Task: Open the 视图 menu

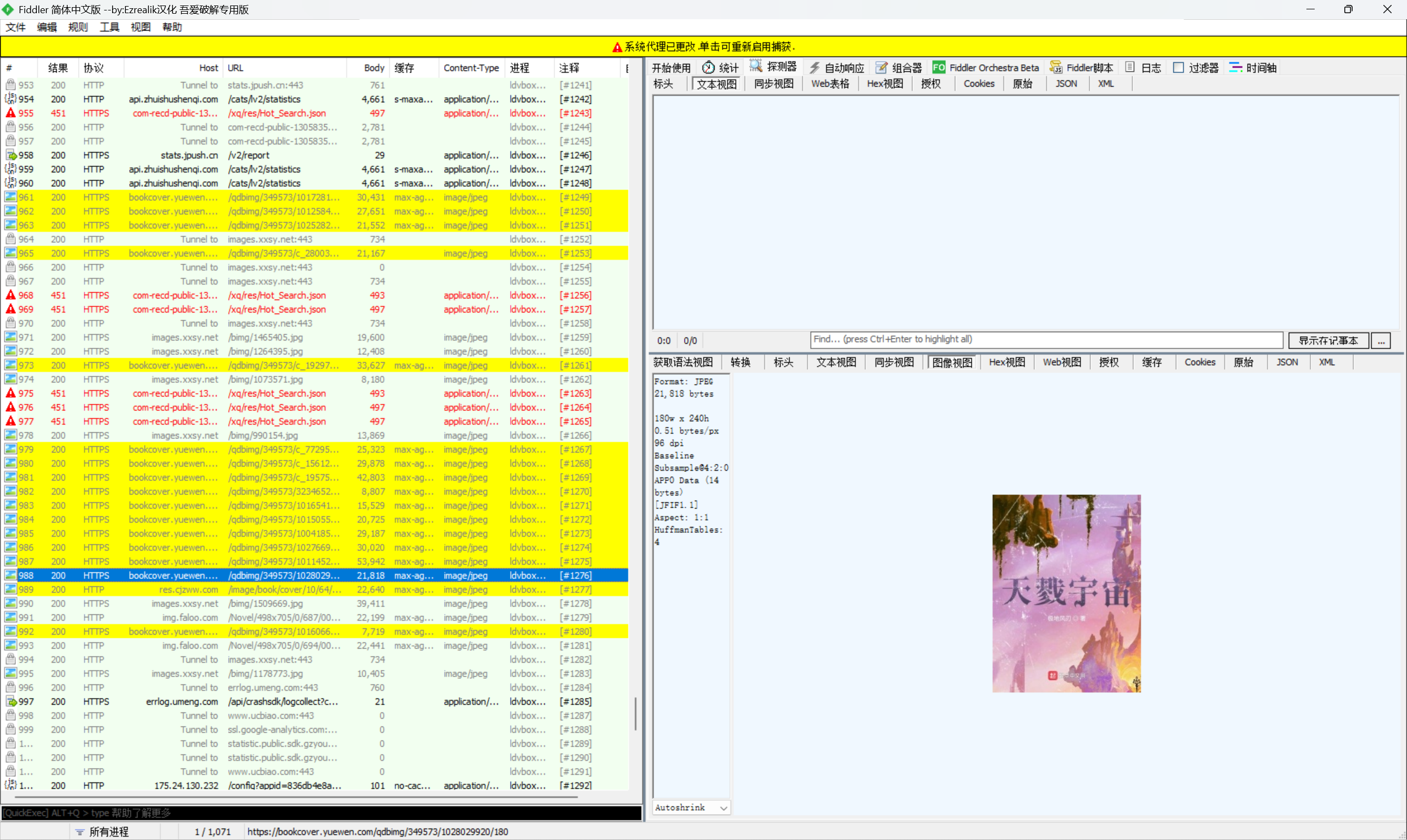Action: pos(141,27)
